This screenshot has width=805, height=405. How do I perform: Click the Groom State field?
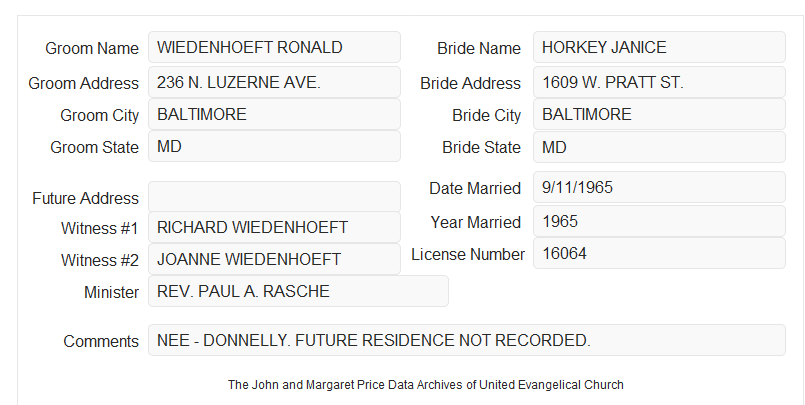coord(274,146)
